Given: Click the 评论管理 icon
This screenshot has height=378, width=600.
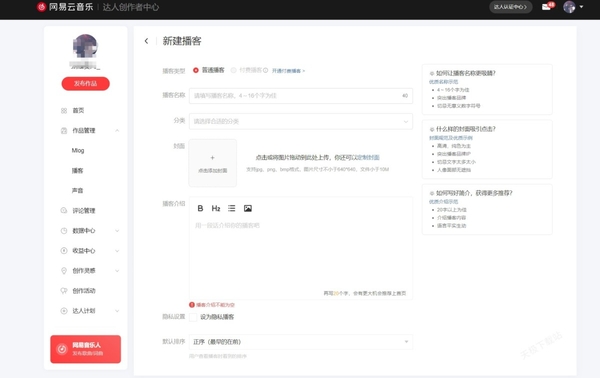Looking at the screenshot, I should [x=64, y=210].
